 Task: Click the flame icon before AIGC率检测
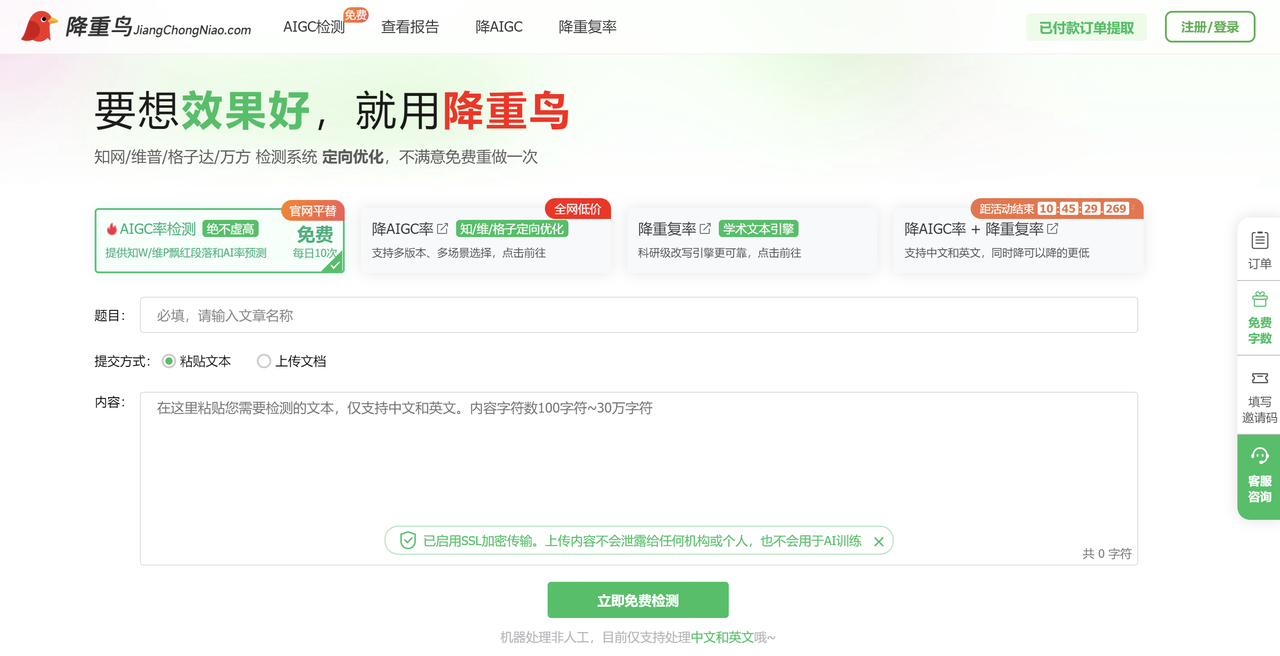pos(112,229)
